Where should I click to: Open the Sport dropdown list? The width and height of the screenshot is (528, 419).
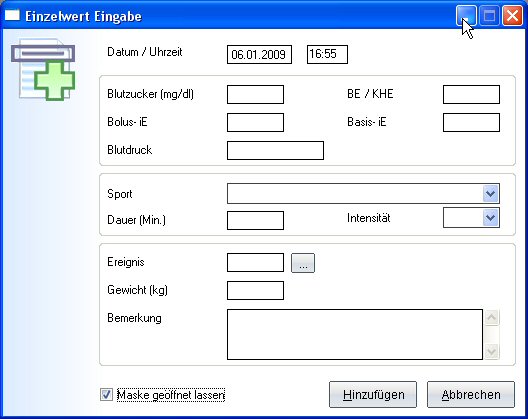click(x=491, y=194)
